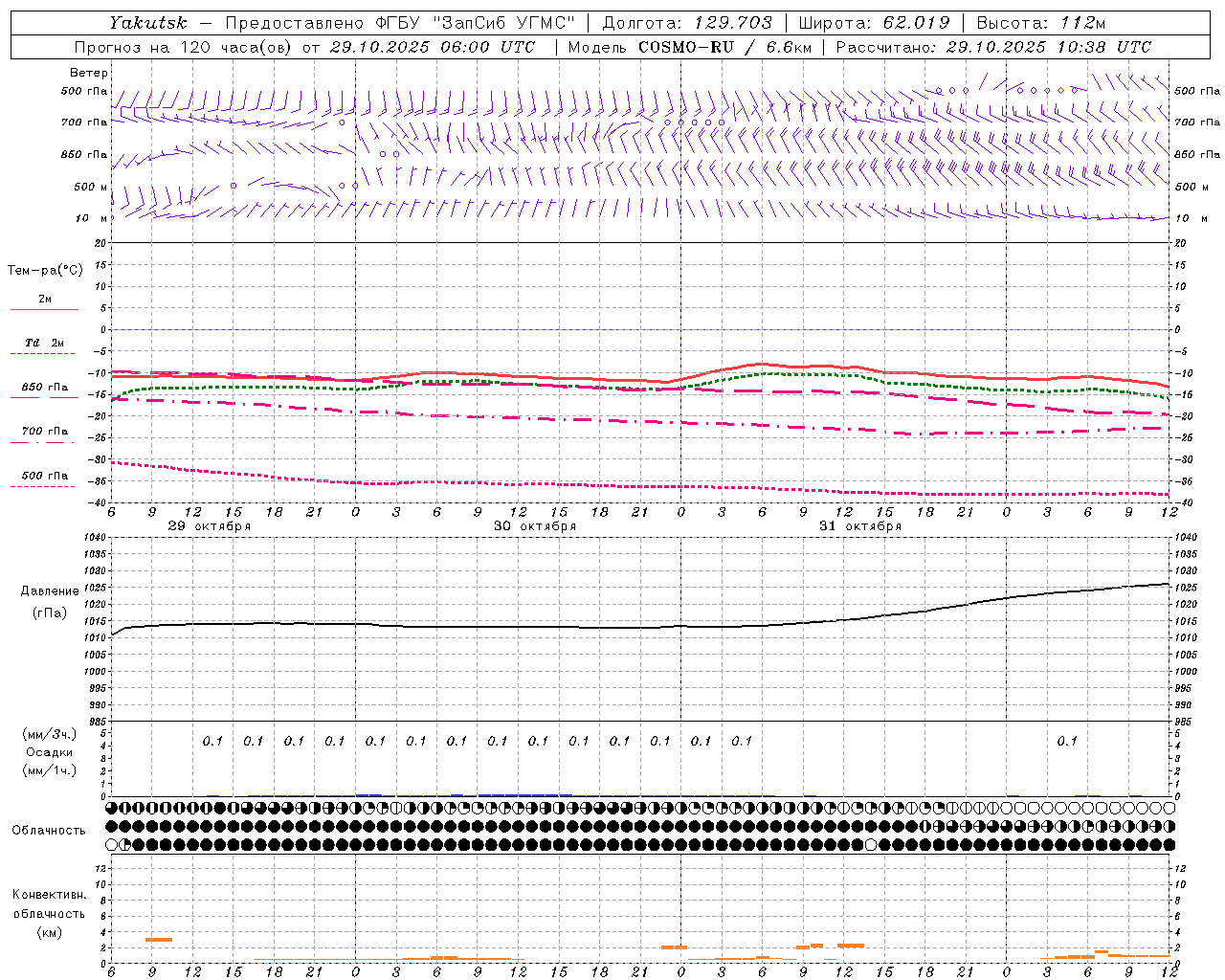Click the "(мм/3ч.)" precipitation unit label
Viewport: 1225px width, 980px height.
point(50,734)
